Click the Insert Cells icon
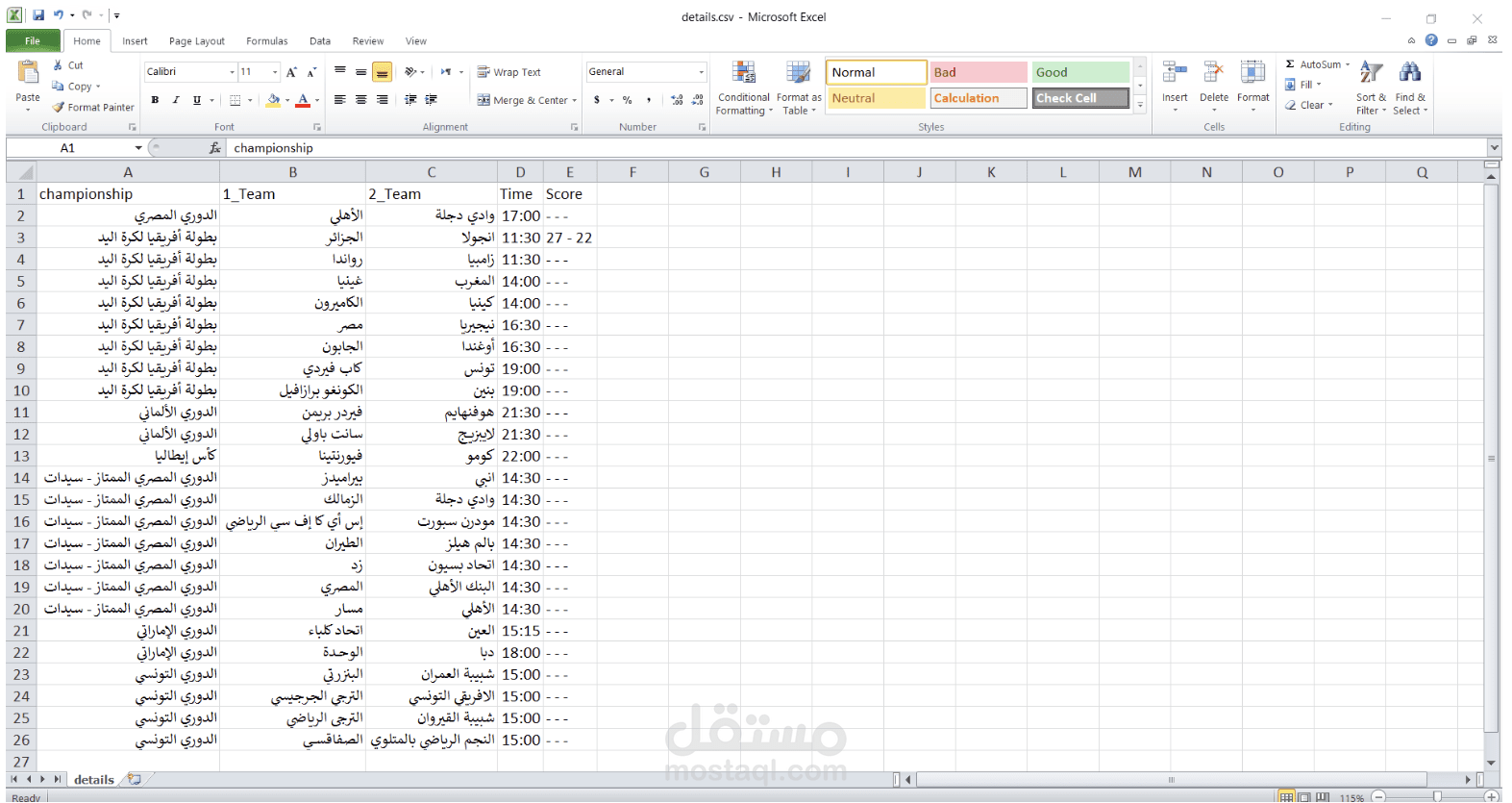The width and height of the screenshot is (1512, 803). 1175,72
